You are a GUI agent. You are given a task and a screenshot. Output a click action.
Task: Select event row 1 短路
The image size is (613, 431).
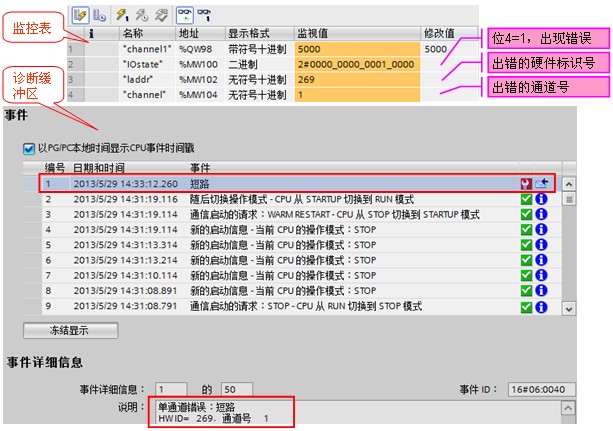pyautogui.click(x=297, y=183)
